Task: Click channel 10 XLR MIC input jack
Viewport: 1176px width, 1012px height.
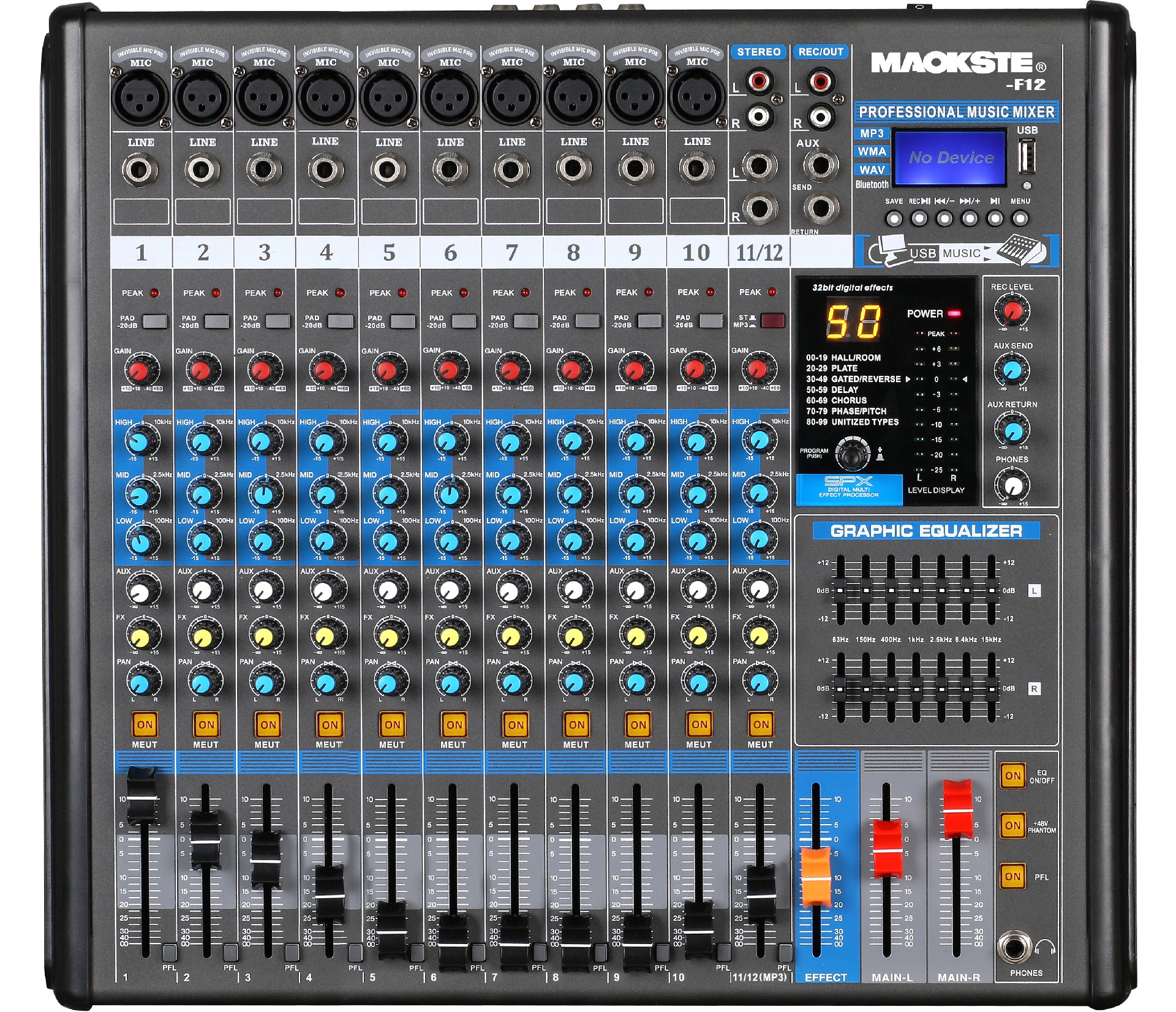Action: 696,97
